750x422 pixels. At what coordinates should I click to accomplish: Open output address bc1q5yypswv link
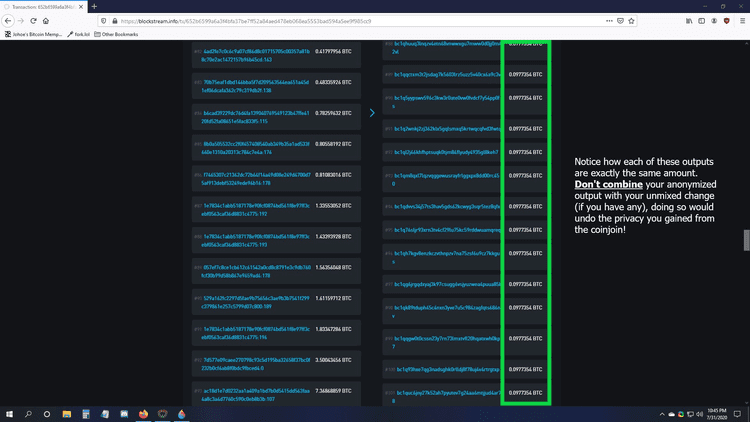click(x=446, y=102)
